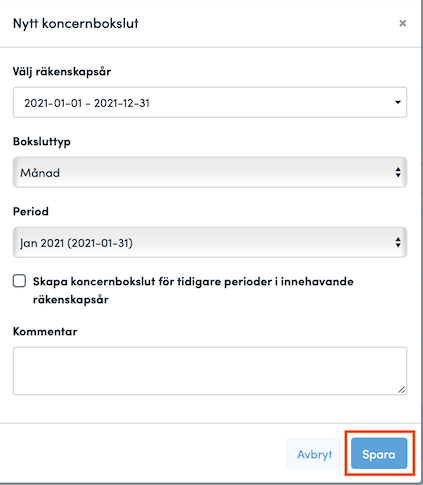
Task: Open the Period dropdown showing Jan 2021
Action: click(x=210, y=242)
